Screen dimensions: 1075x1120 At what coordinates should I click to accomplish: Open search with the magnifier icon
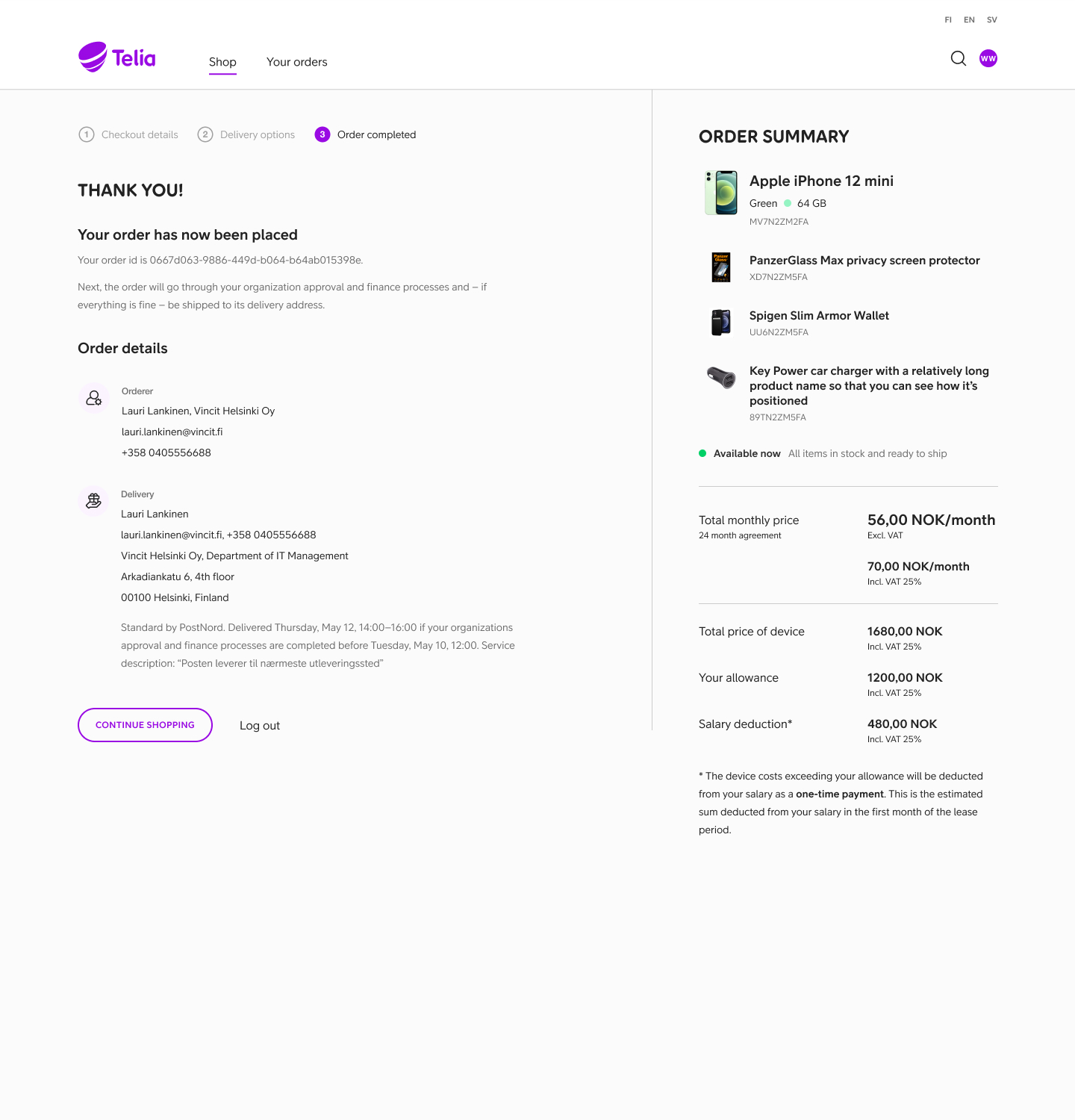click(x=959, y=58)
